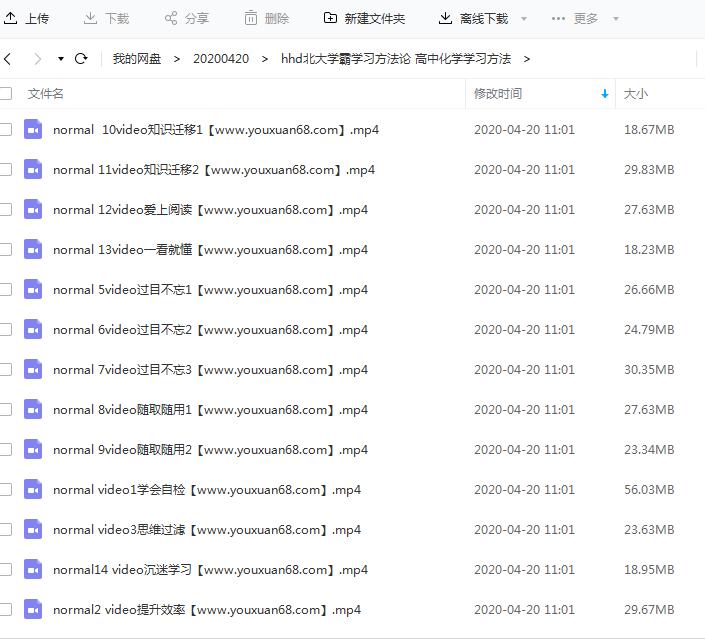
Task: Refresh the folder listing
Action: click(81, 58)
